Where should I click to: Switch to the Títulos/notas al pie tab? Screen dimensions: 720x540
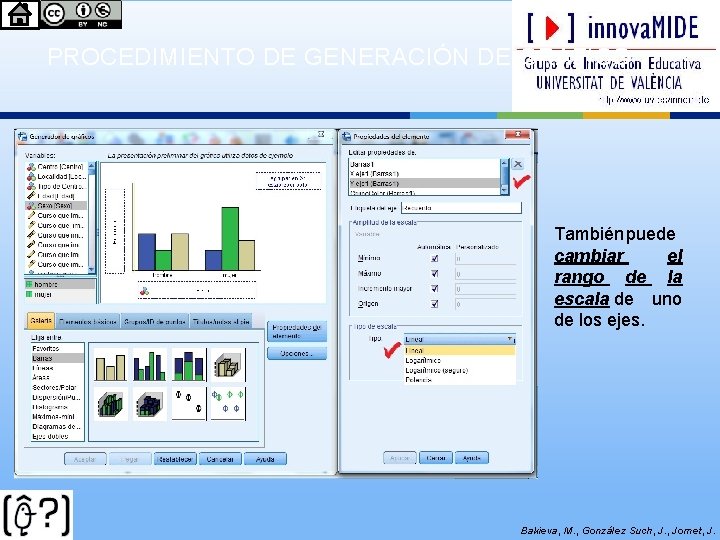tap(221, 322)
